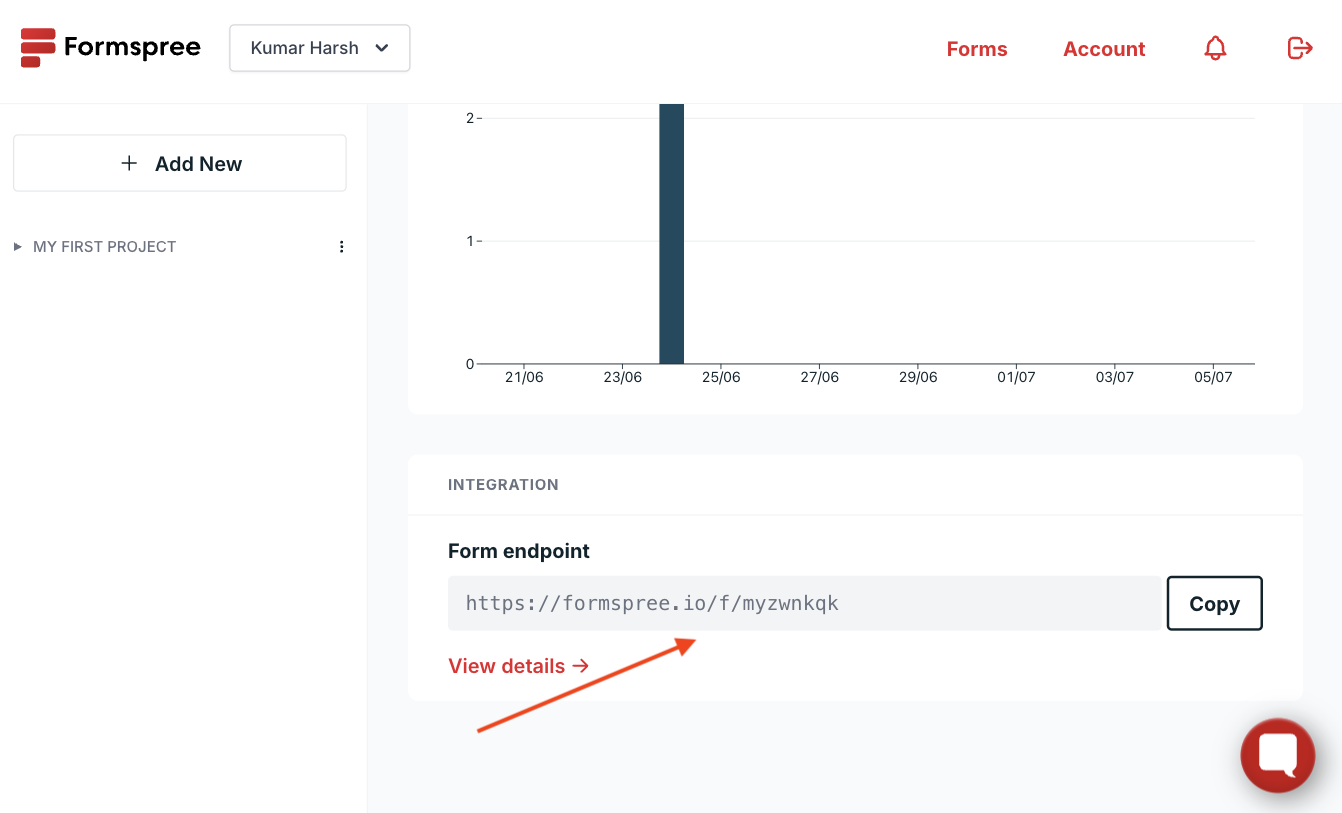
Task: Click the plus icon beside Add New
Action: point(129,162)
